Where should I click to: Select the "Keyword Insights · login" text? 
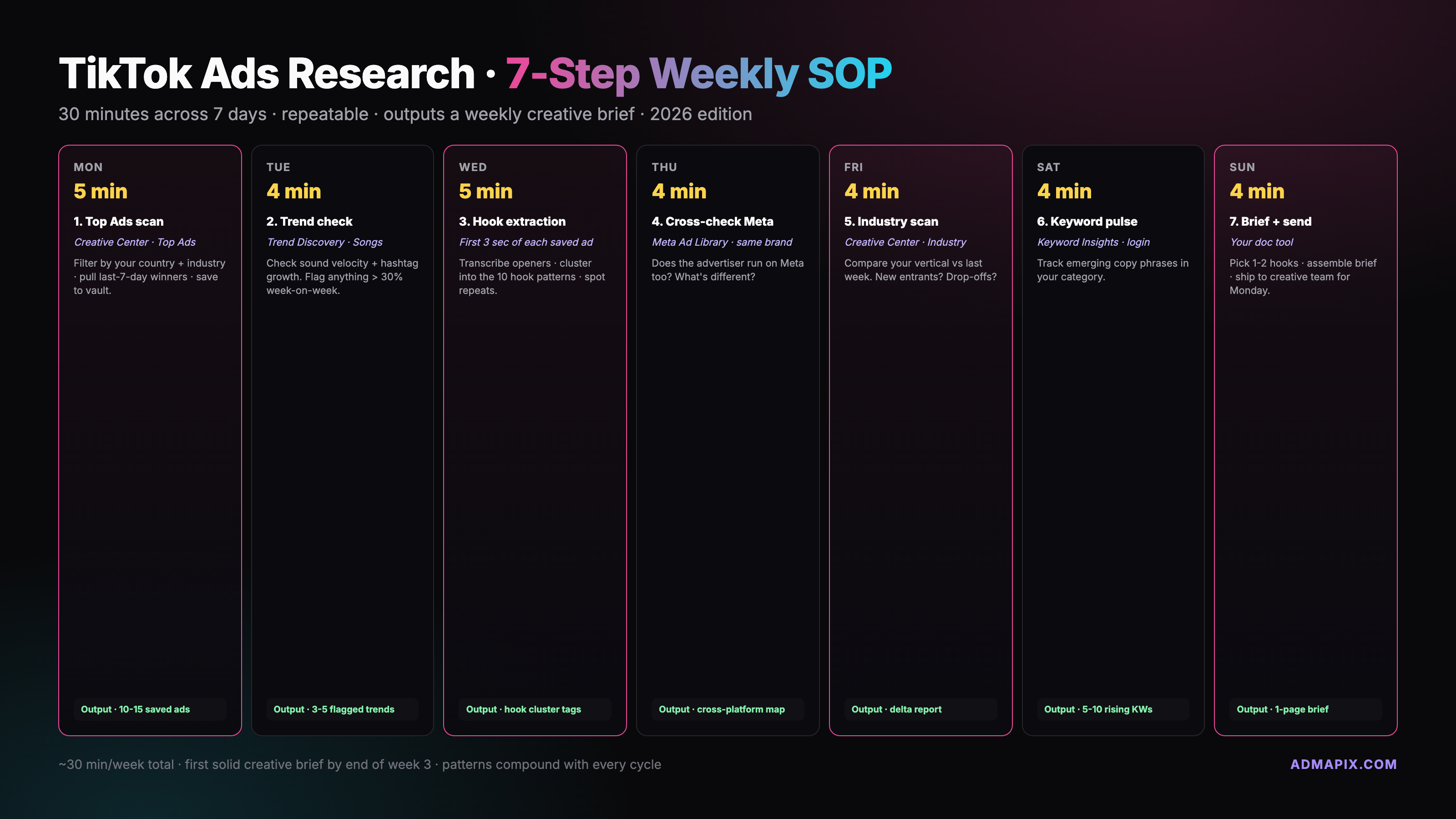point(1093,242)
